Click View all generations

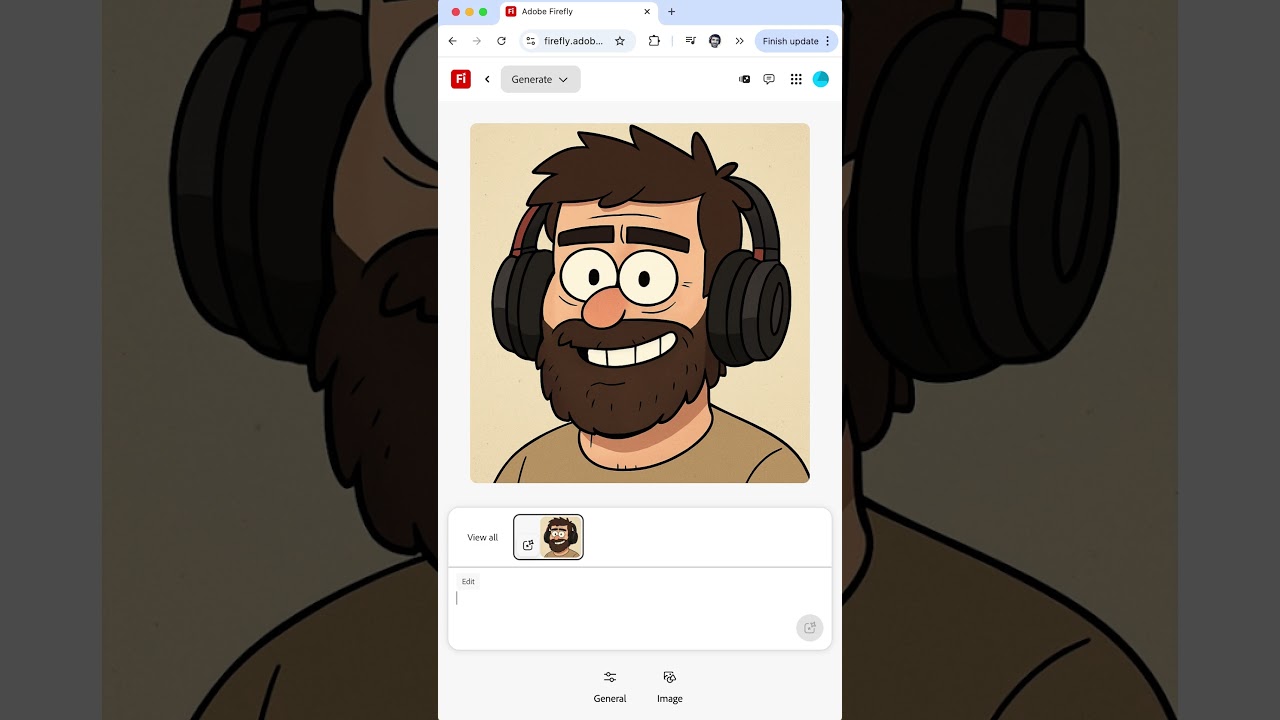(x=482, y=537)
